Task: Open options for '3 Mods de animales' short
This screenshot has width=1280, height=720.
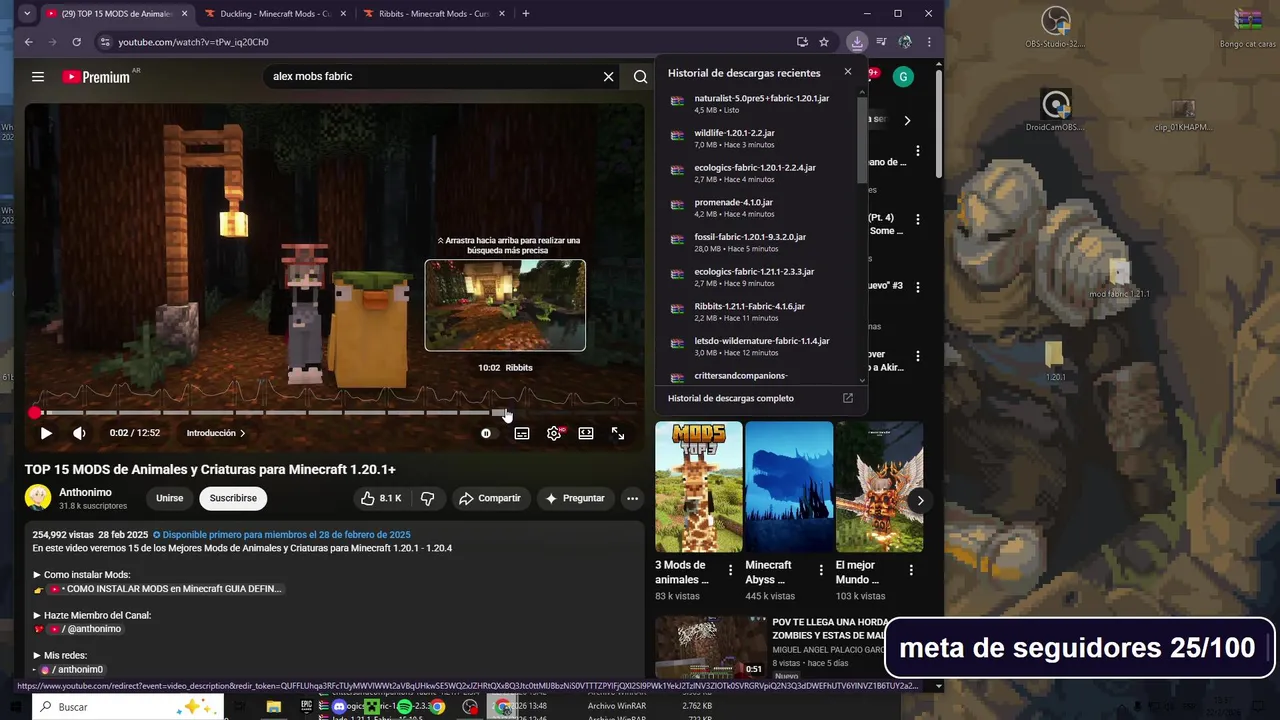Action: (730, 570)
